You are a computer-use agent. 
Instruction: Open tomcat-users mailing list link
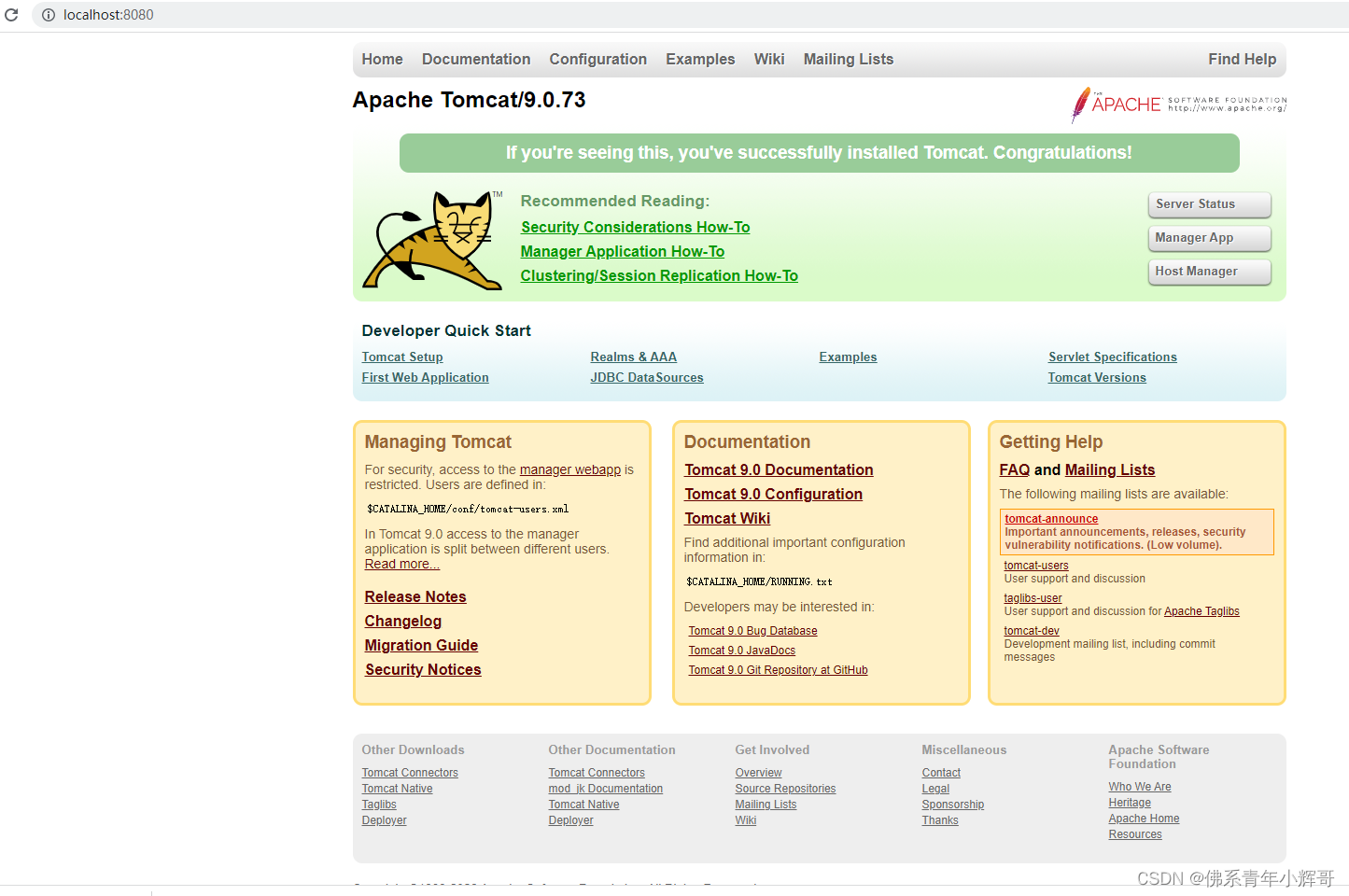pyautogui.click(x=1036, y=566)
